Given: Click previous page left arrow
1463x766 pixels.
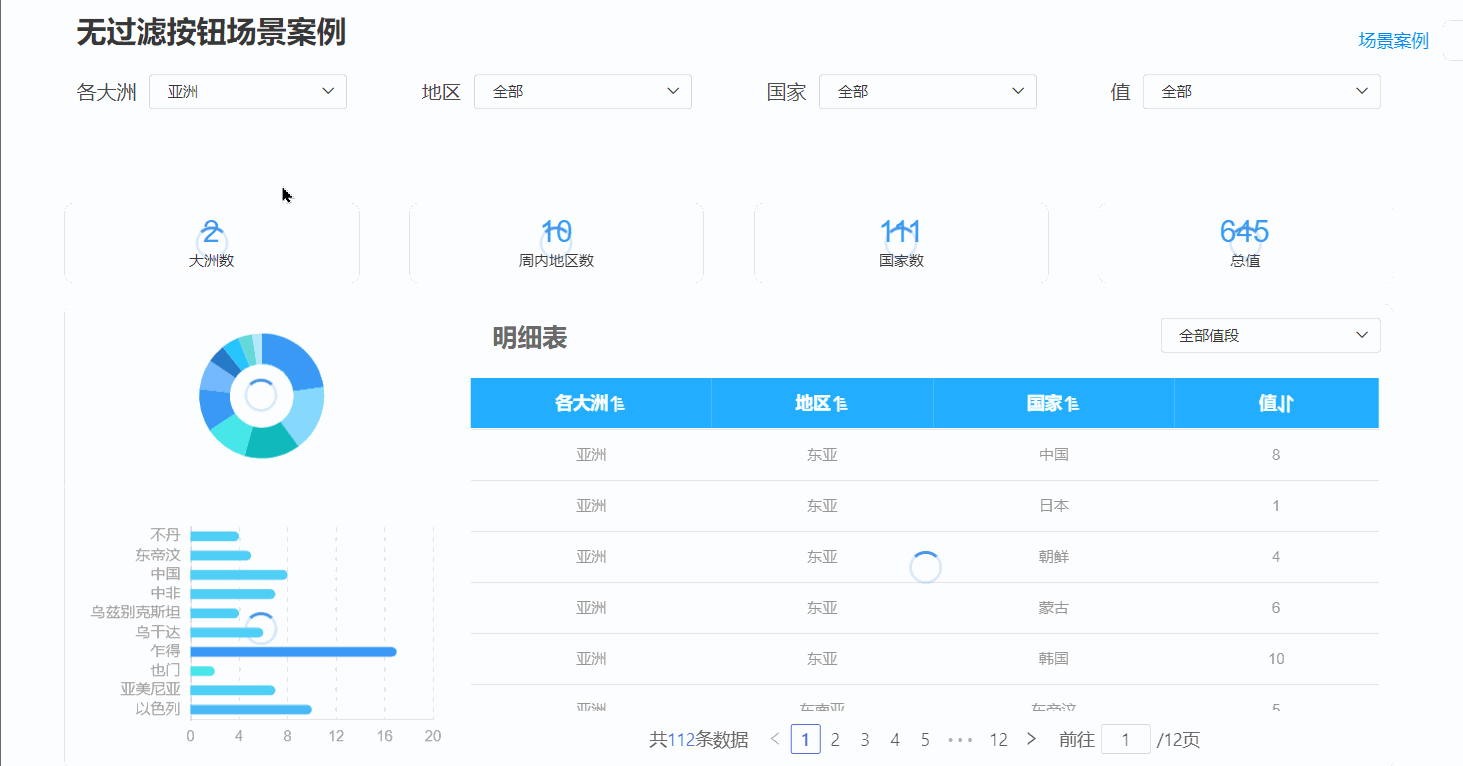Looking at the screenshot, I should pos(775,740).
